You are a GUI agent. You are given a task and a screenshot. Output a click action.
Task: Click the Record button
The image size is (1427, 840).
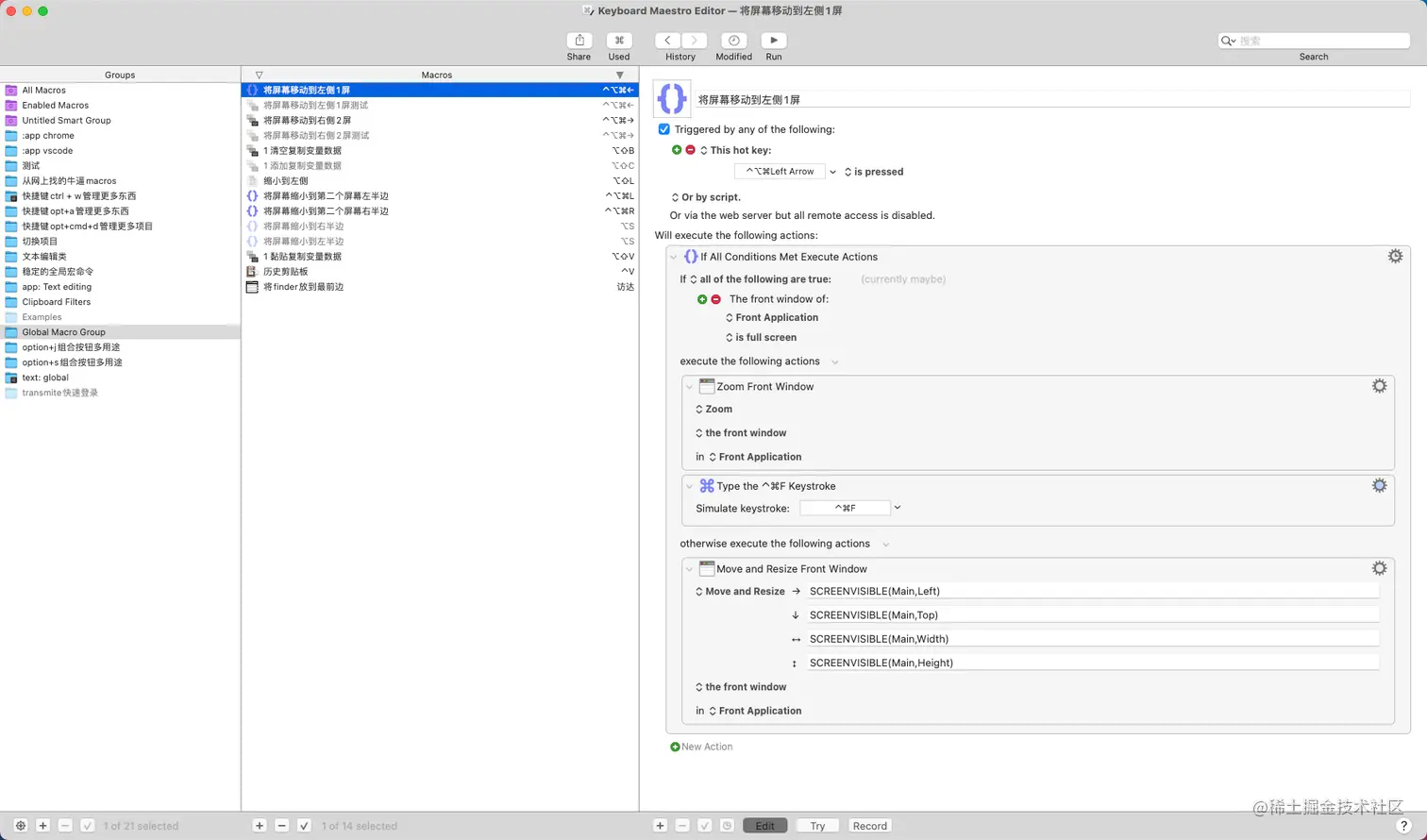[870, 826]
